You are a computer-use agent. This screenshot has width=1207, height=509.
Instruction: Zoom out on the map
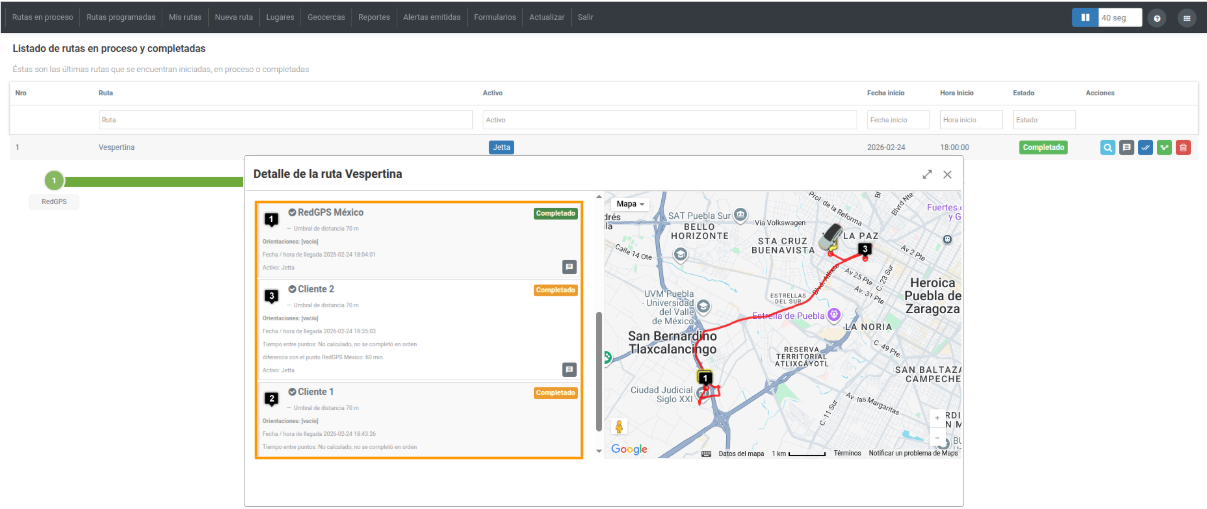[x=937, y=438]
